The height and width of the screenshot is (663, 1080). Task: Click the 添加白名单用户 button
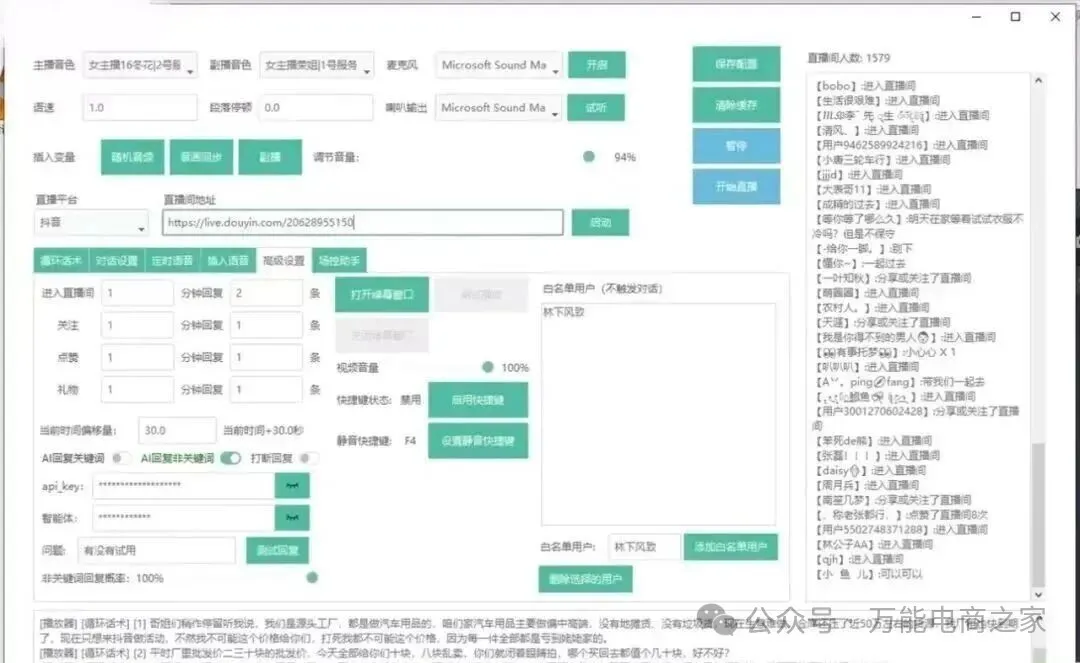tap(730, 547)
